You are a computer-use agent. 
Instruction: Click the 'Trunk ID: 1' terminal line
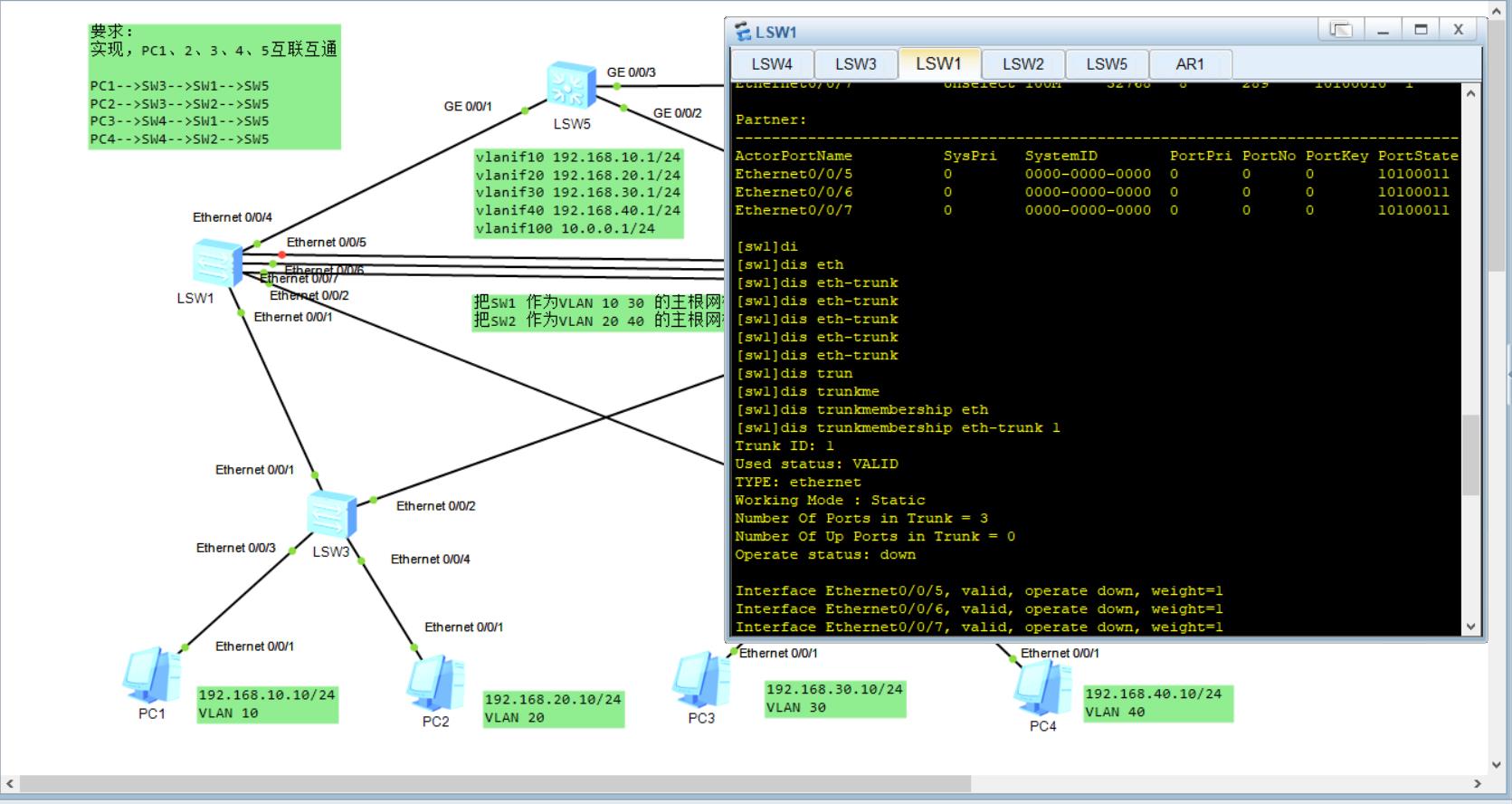[x=785, y=445]
